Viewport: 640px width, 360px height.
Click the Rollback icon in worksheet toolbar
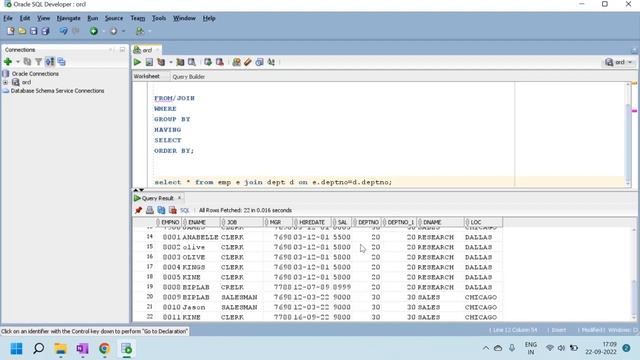click(x=220, y=62)
